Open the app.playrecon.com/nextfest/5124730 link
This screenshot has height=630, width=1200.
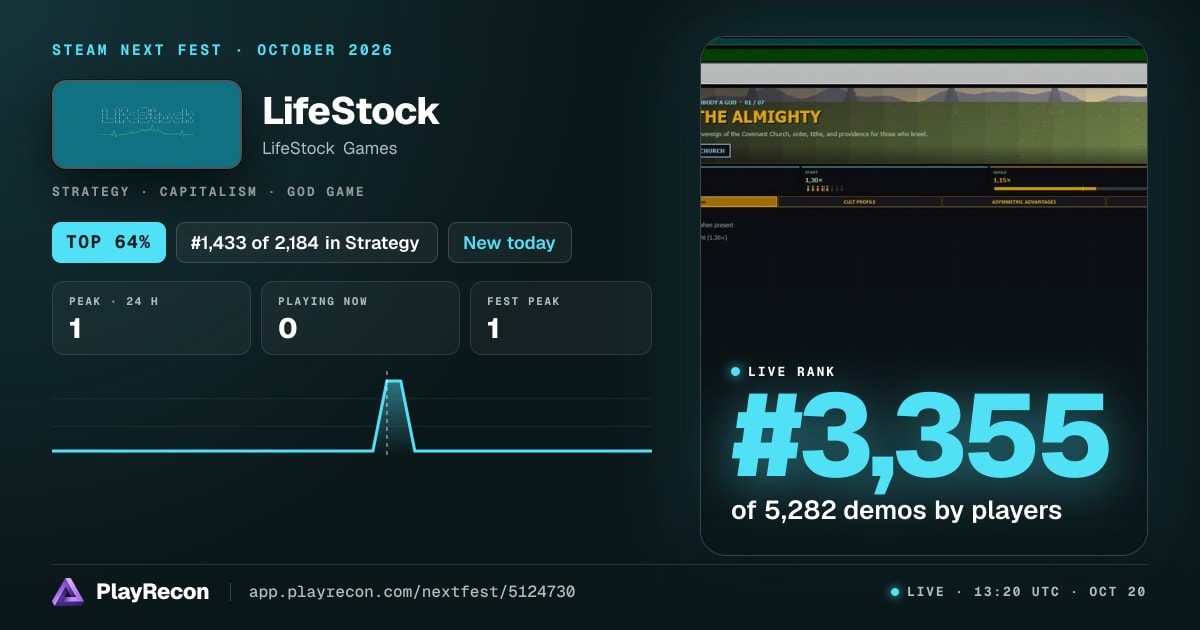tap(412, 592)
